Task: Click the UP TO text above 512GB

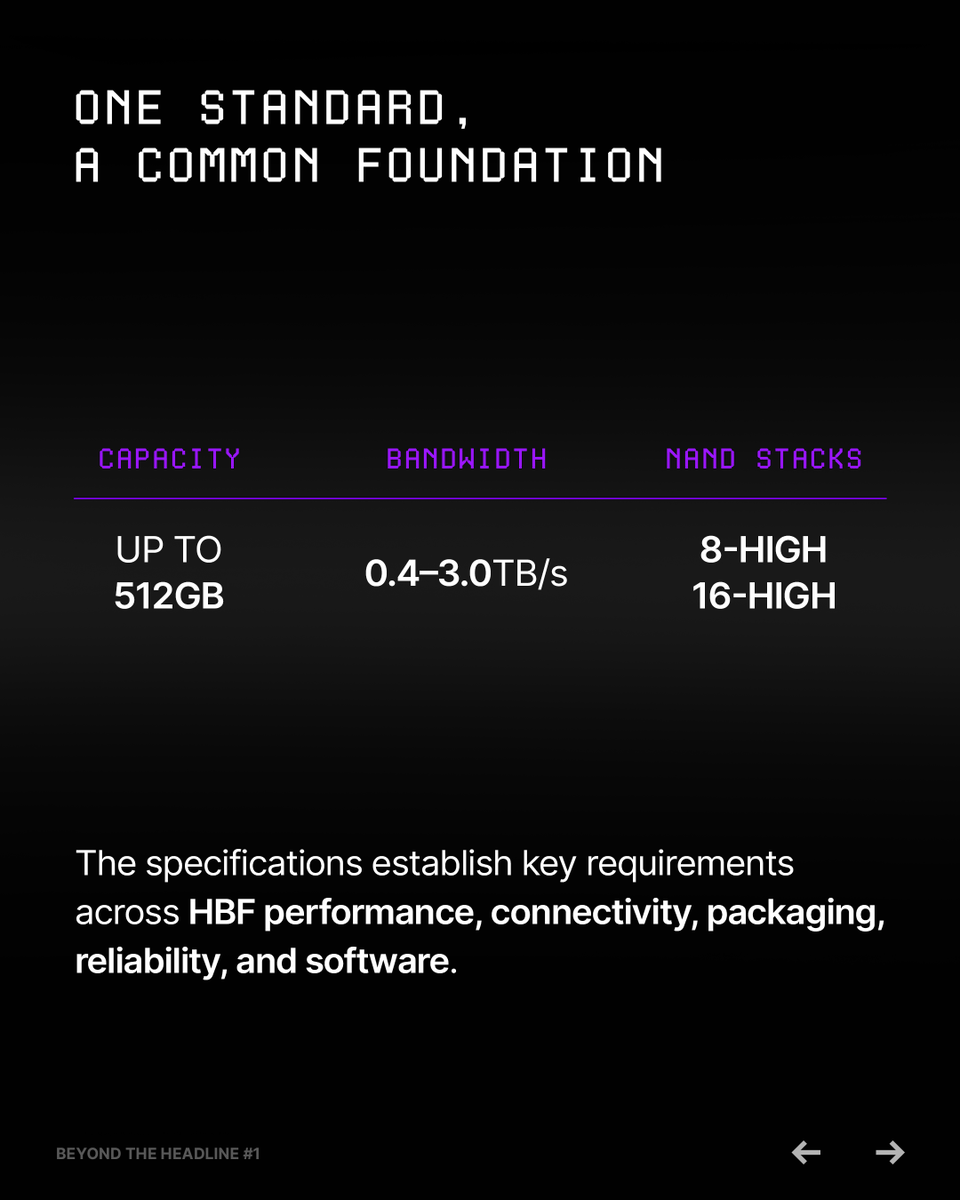Action: [169, 550]
